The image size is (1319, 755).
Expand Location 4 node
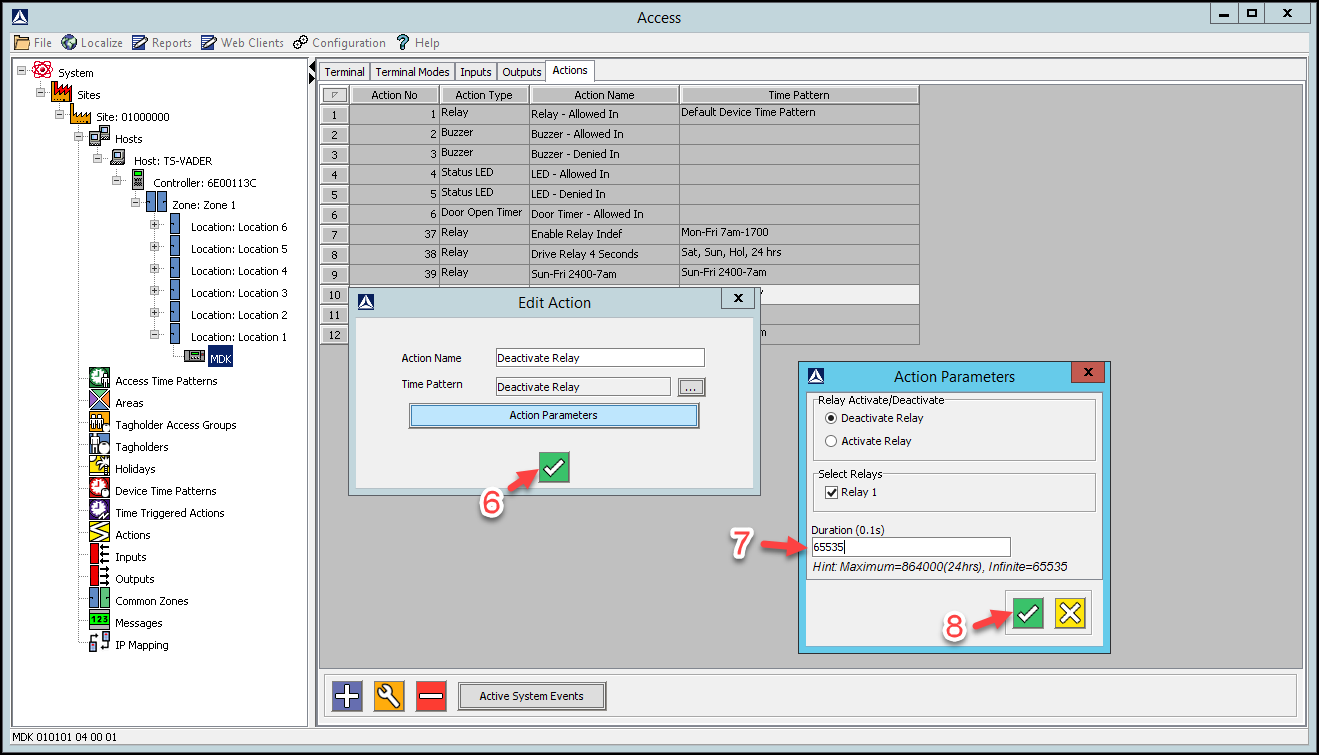point(155,269)
